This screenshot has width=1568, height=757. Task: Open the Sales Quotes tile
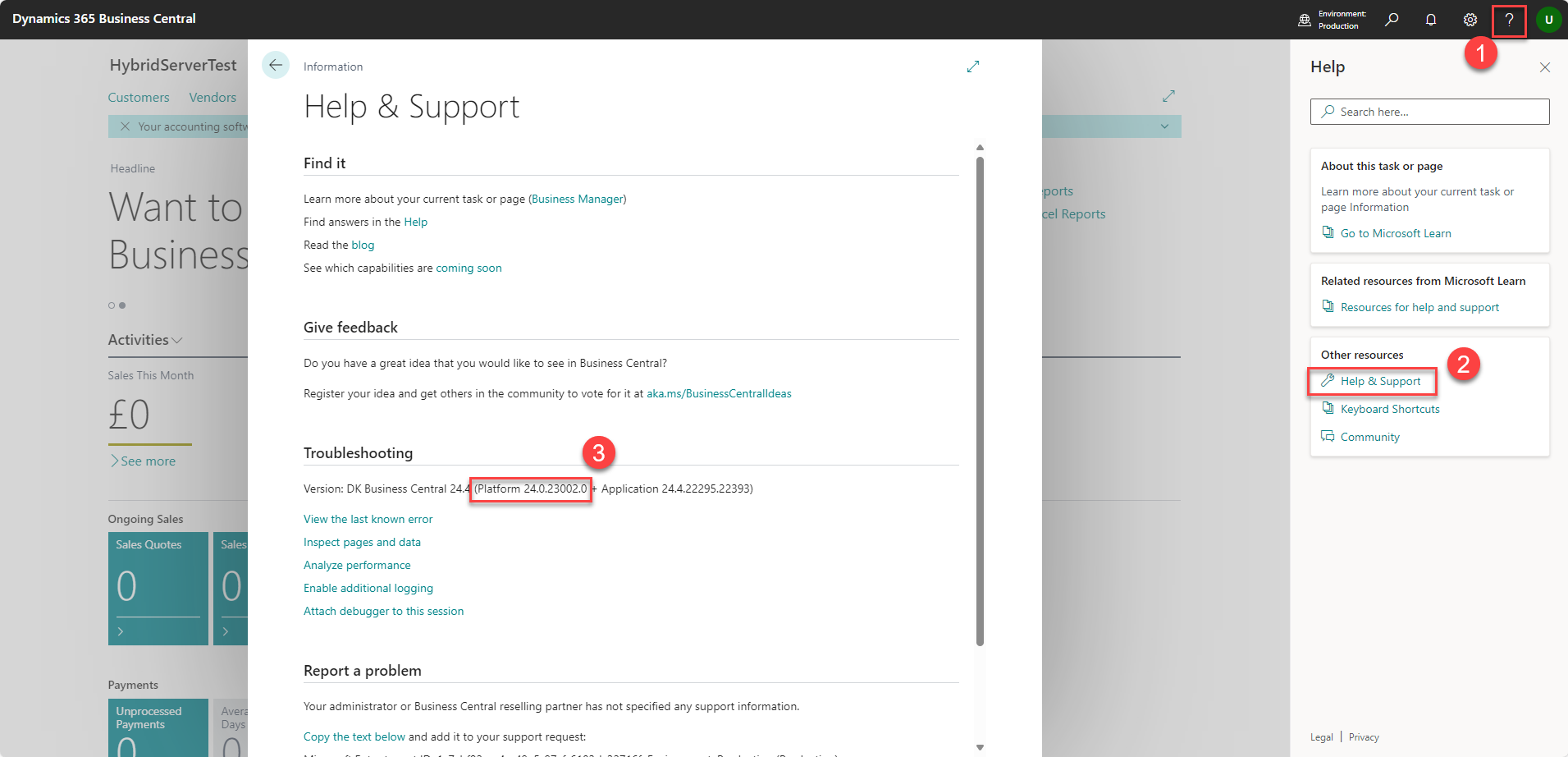pos(158,588)
